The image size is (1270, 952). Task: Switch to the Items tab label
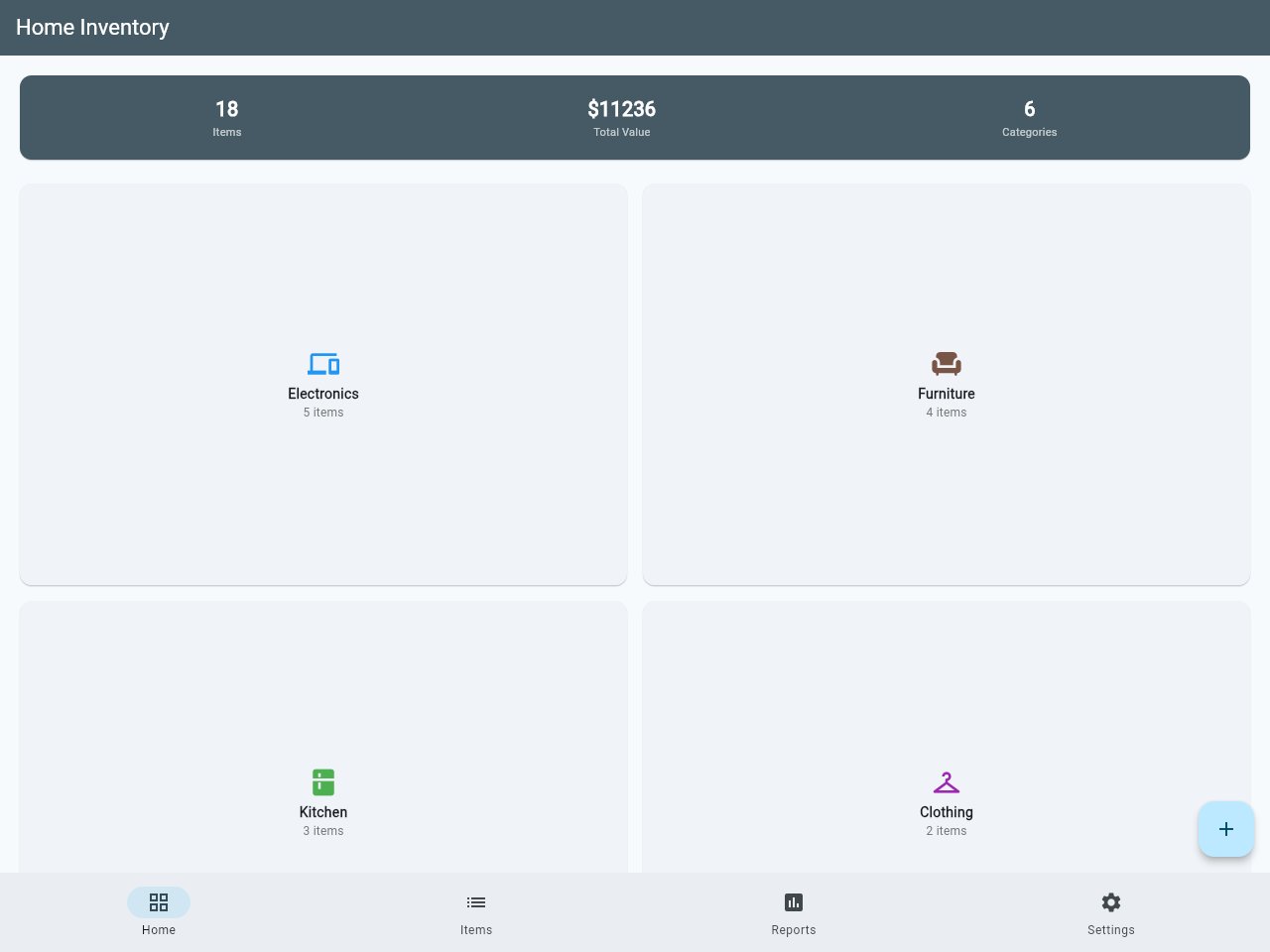[476, 930]
